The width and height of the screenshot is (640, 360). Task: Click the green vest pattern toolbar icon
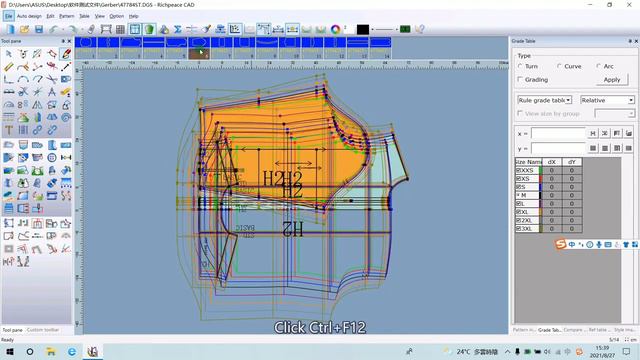[x=149, y=29]
